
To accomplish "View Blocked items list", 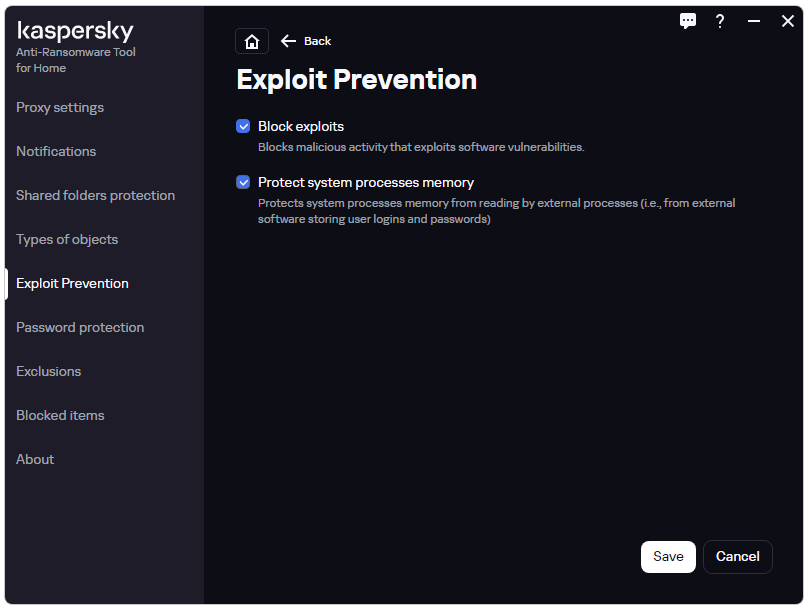I will click(60, 415).
